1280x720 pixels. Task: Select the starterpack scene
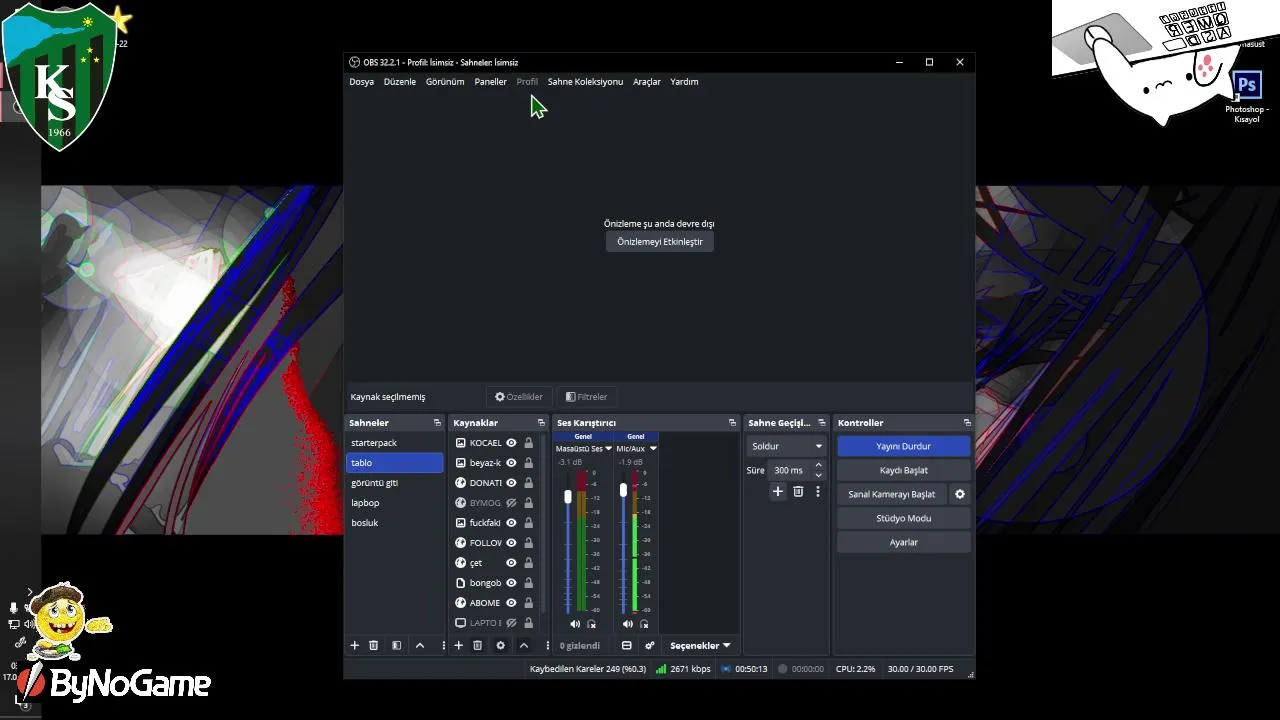394,443
